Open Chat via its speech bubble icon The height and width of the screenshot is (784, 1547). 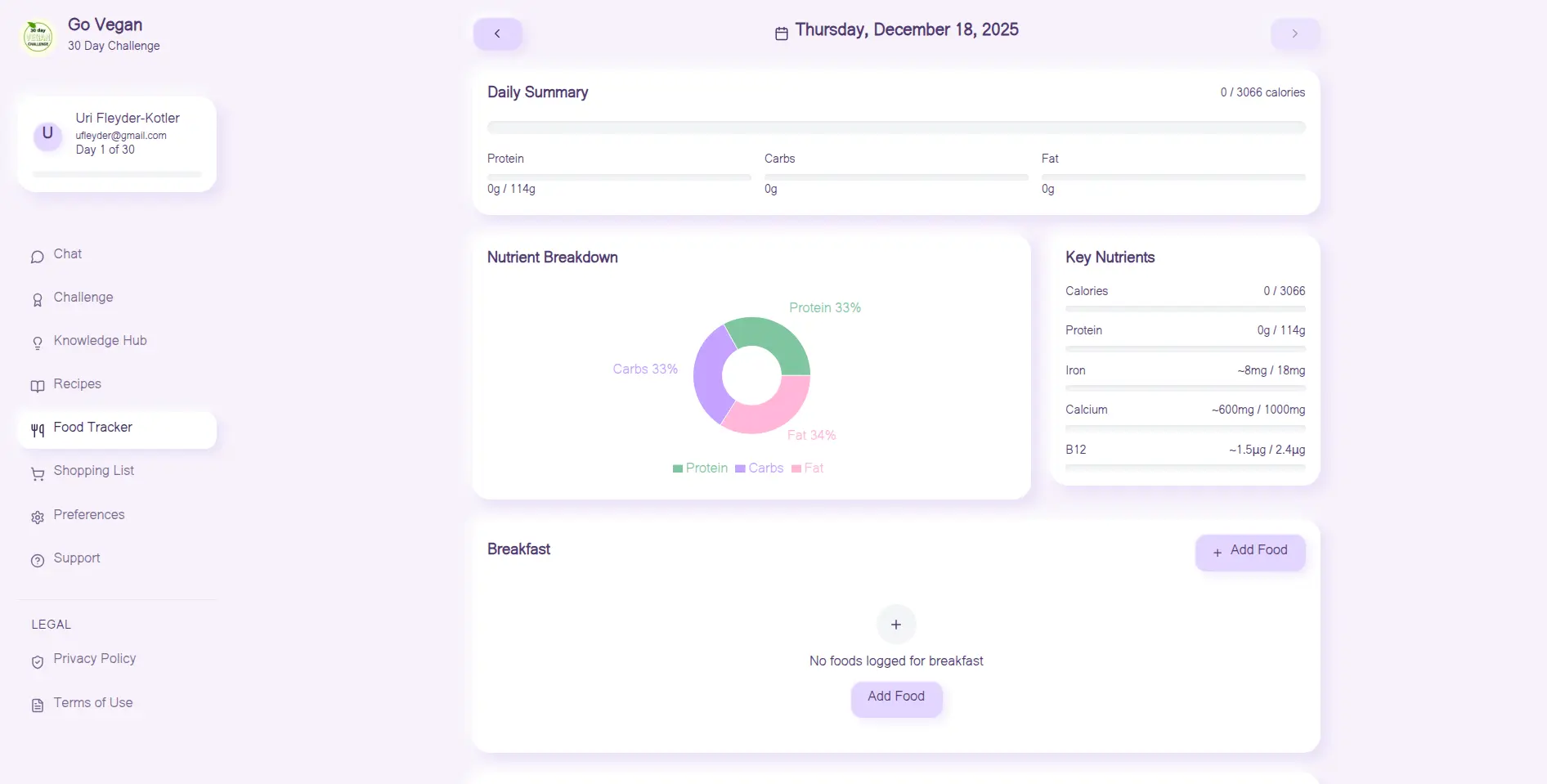[x=38, y=257]
